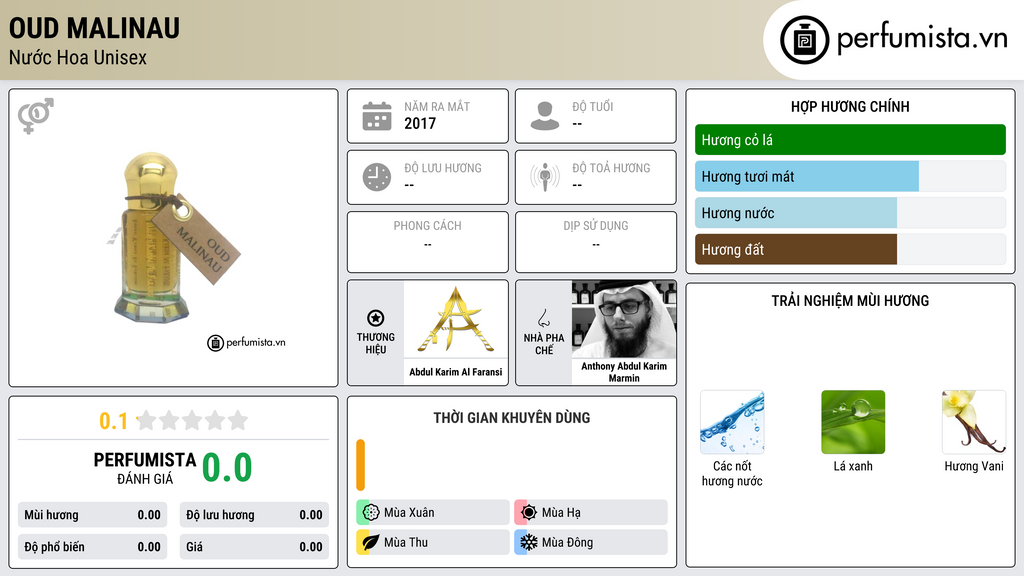
Task: Click the DỊP SỬ DỤNG occasion box
Action: 596,242
